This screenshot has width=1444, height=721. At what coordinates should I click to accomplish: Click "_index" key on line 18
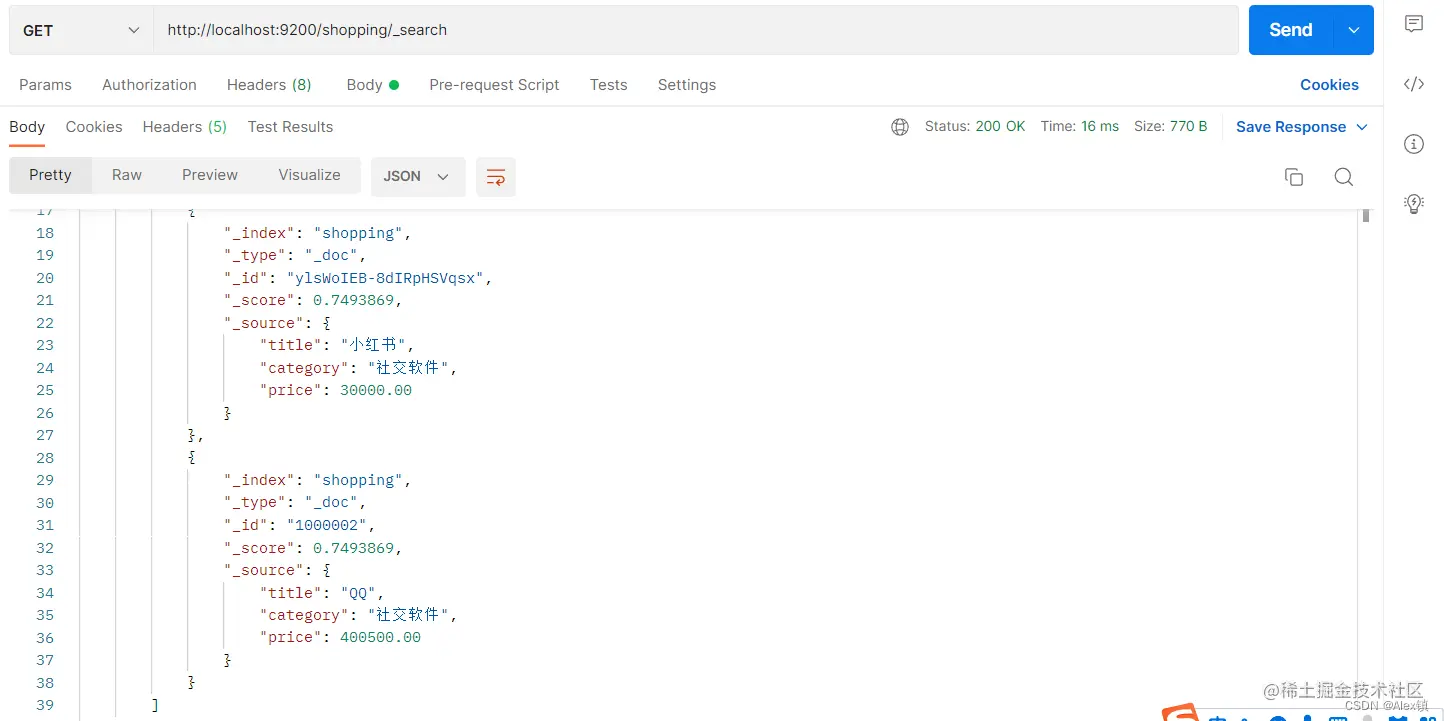coord(259,233)
